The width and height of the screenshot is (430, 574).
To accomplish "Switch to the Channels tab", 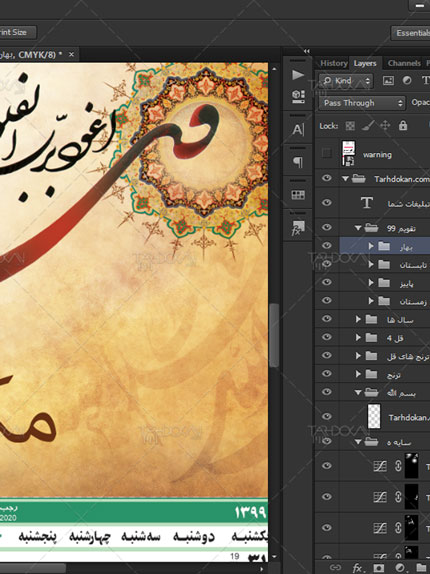I will tap(404, 63).
